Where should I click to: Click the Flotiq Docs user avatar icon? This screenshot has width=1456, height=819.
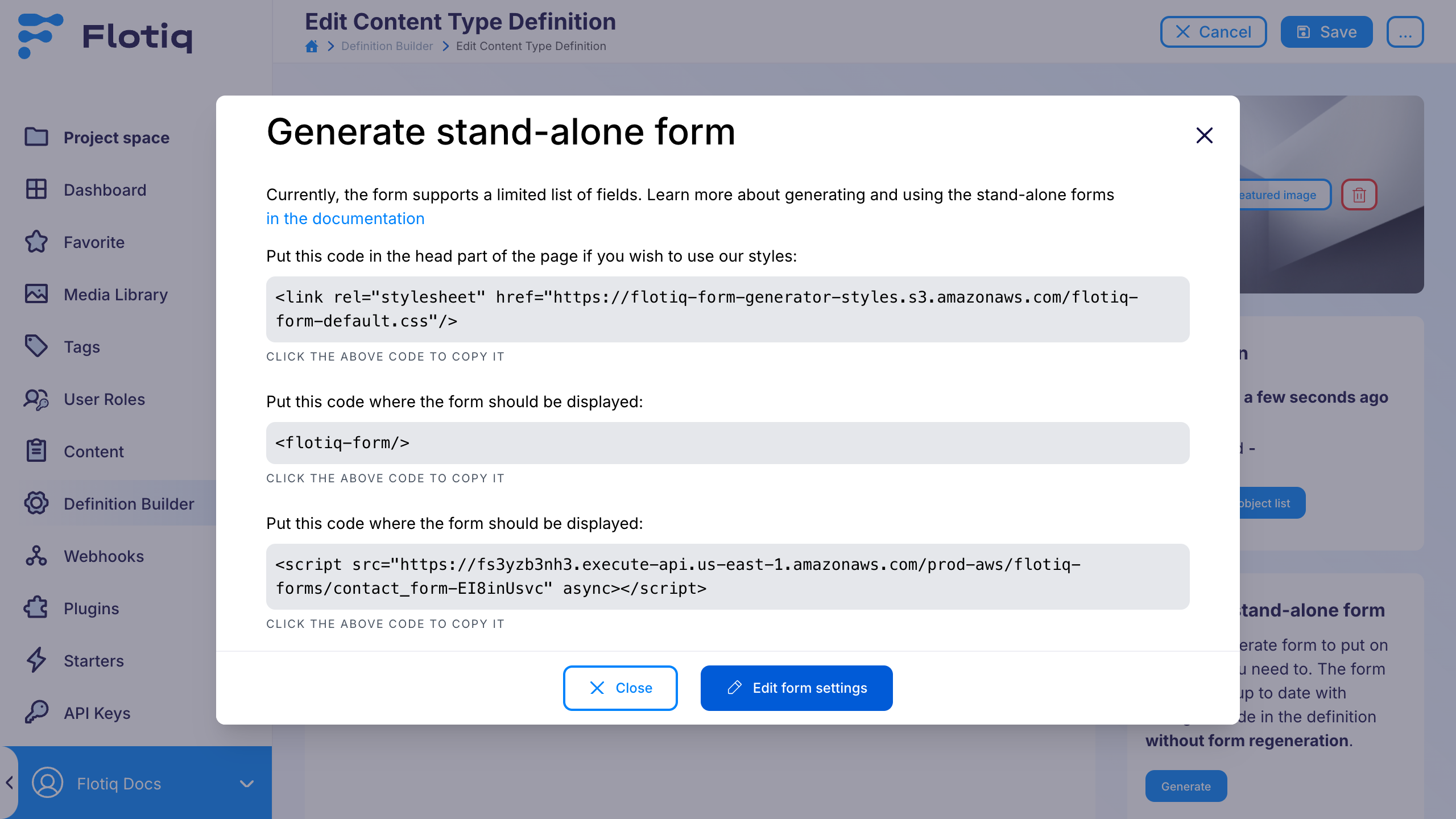click(48, 783)
